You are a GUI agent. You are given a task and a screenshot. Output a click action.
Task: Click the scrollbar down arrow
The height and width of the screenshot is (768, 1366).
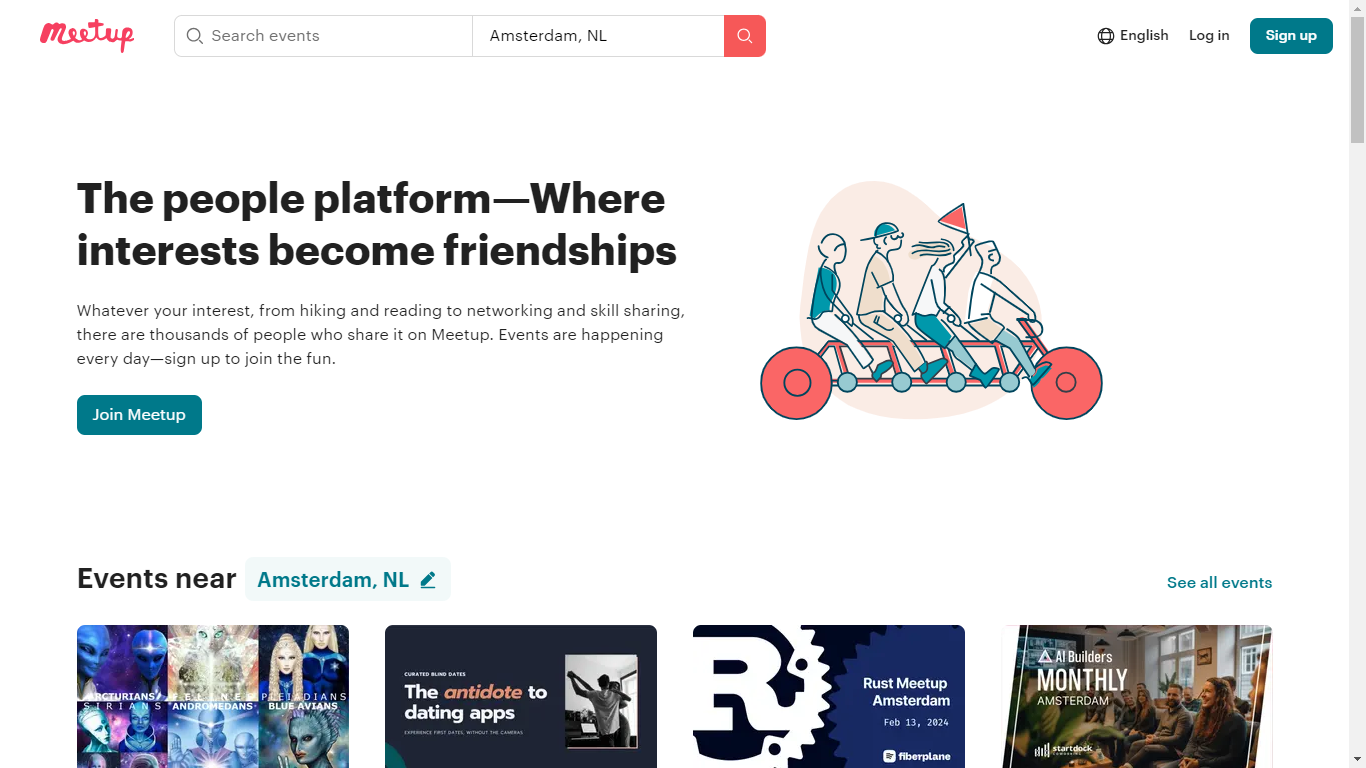click(x=1357, y=760)
